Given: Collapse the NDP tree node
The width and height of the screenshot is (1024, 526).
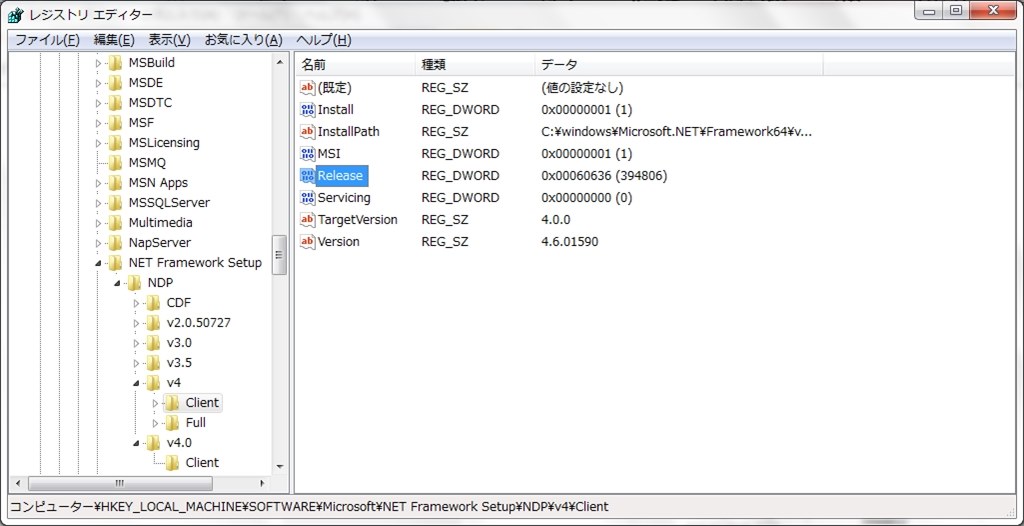Looking at the screenshot, I should click(118, 284).
